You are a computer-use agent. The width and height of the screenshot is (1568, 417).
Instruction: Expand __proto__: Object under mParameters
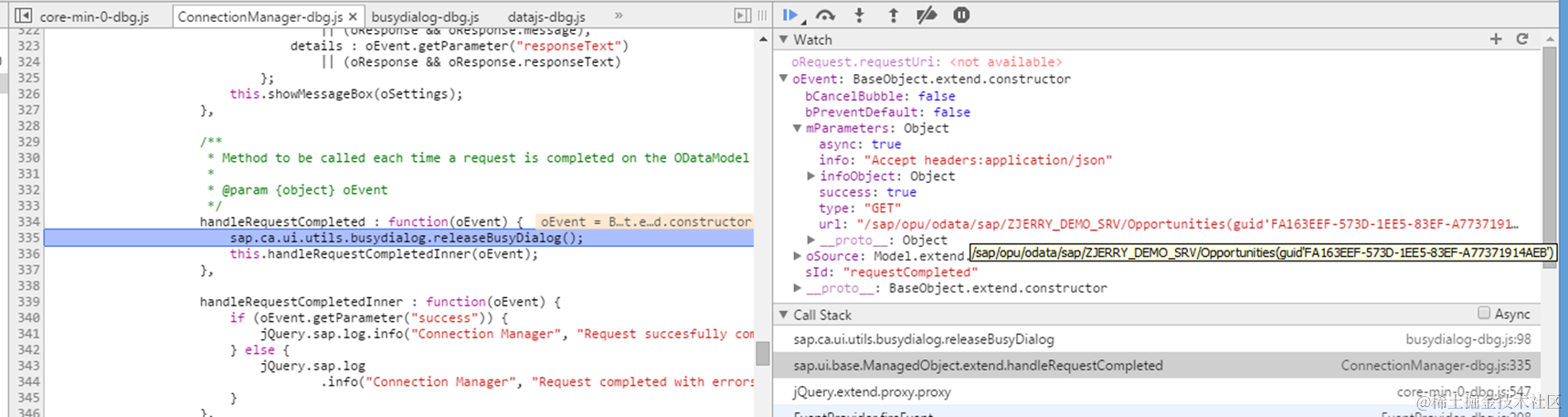coord(810,241)
